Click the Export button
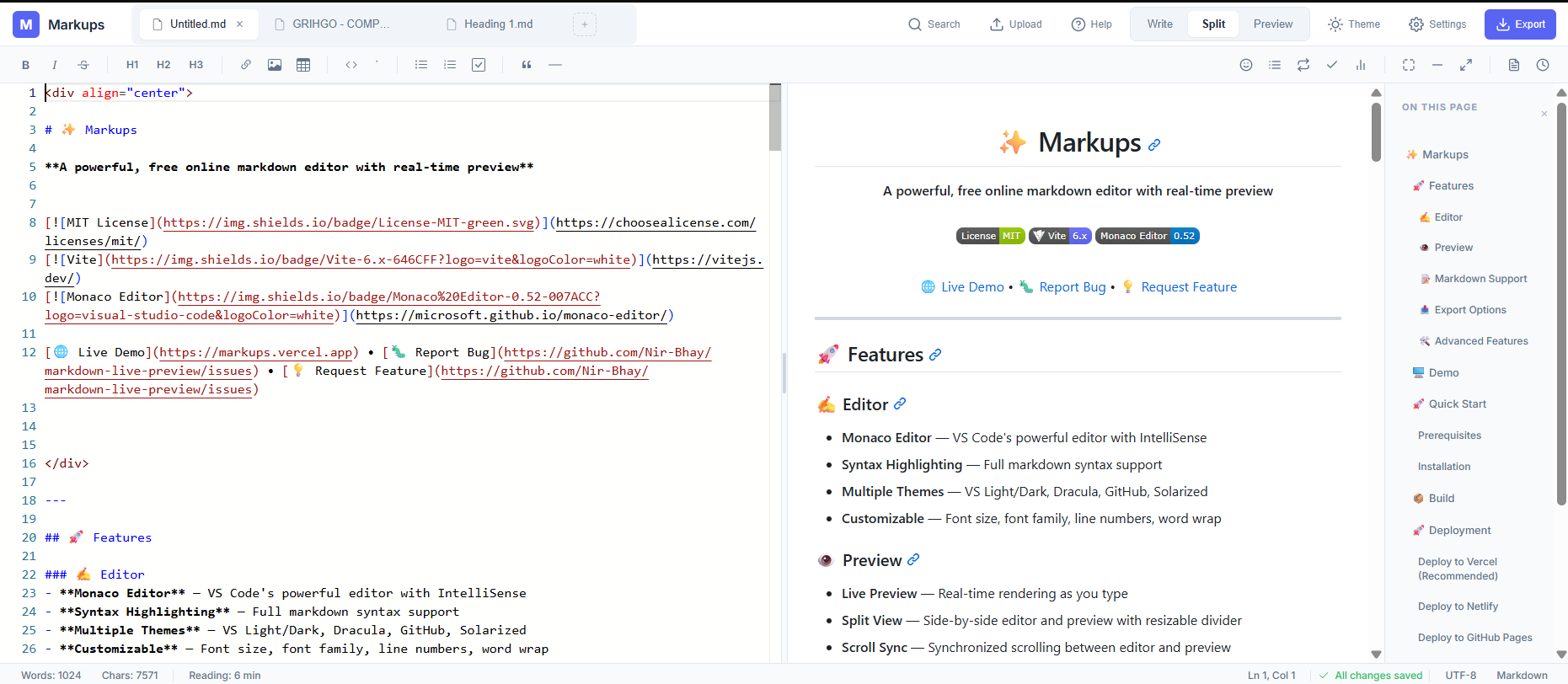Screen dimensions: 1568x684 point(1520,24)
